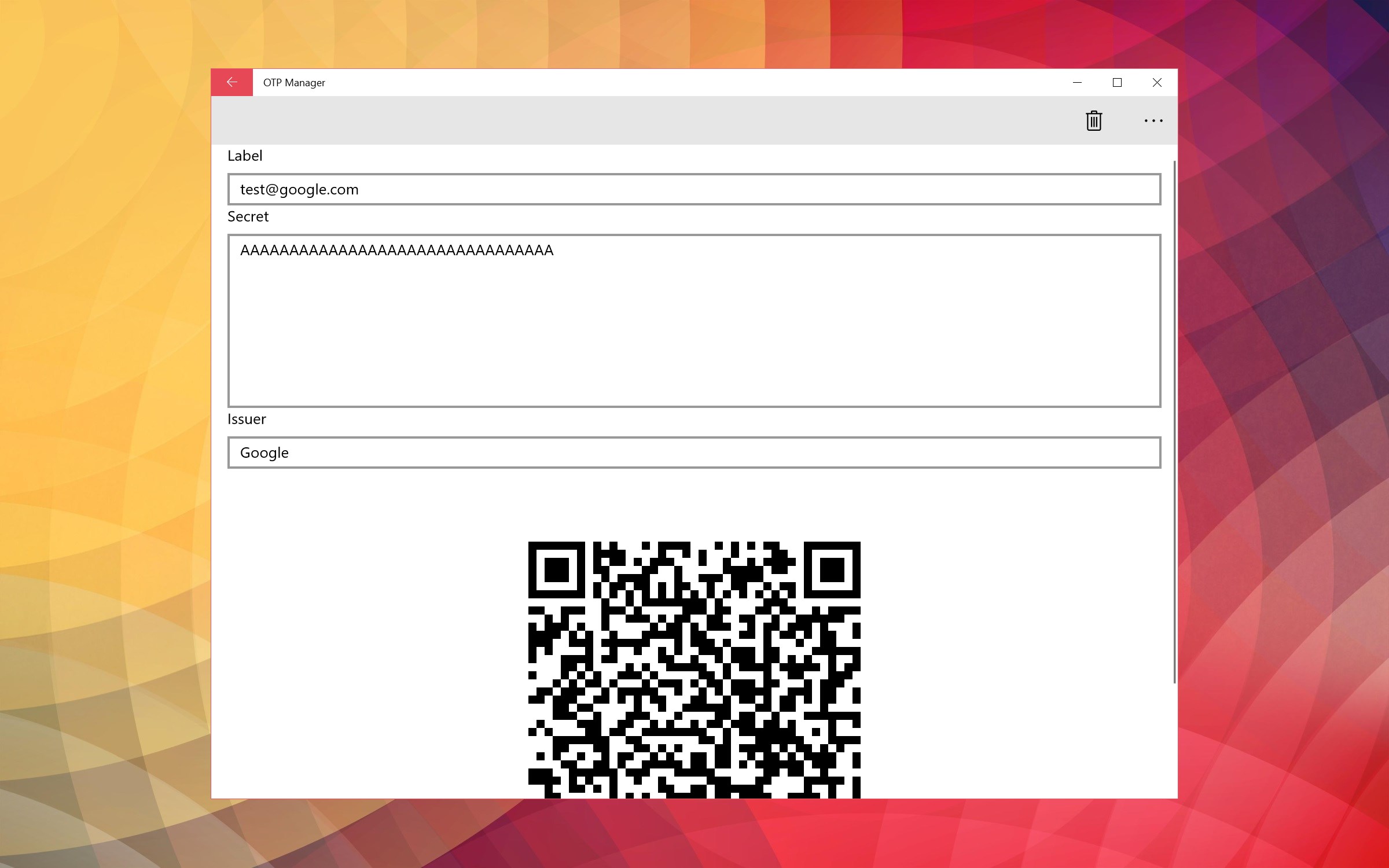Click the Label caption above the first field

pyautogui.click(x=245, y=155)
